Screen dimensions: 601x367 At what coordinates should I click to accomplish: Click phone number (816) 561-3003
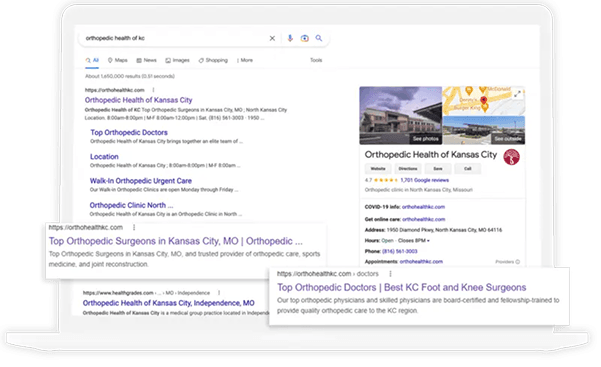pos(399,251)
